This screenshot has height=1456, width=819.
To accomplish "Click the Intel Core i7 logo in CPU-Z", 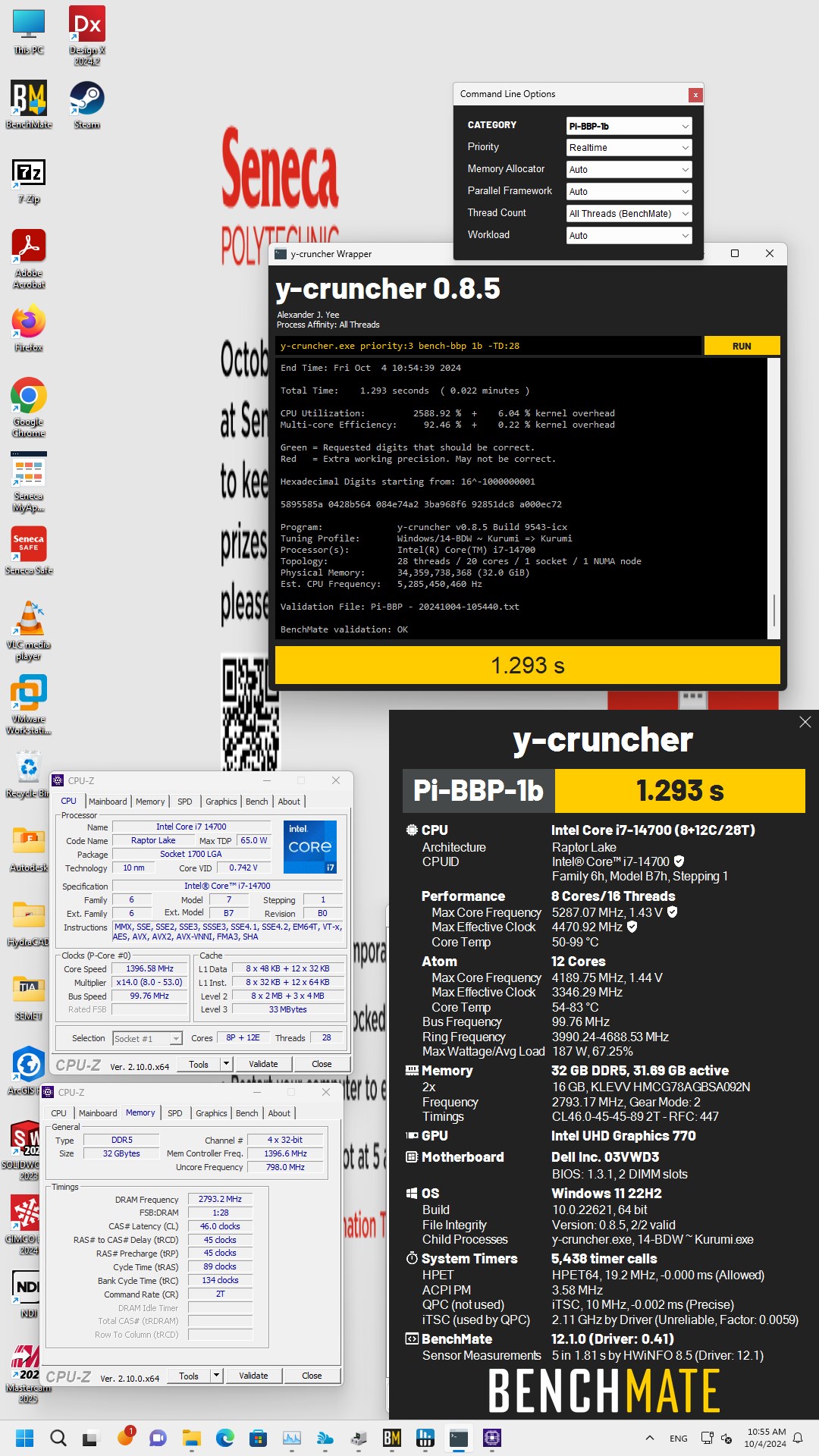I will pos(310,846).
